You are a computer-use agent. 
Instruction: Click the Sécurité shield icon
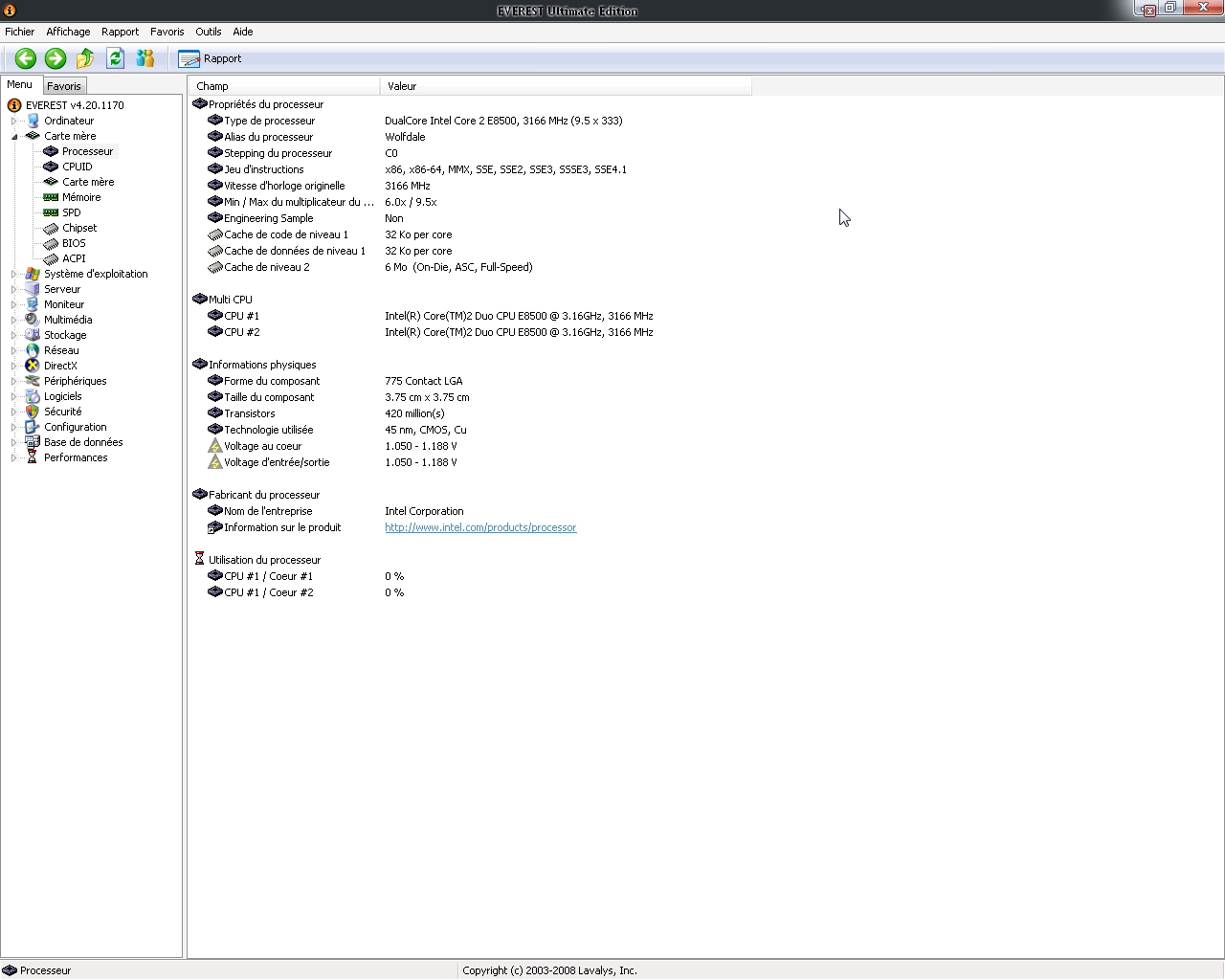[33, 412]
